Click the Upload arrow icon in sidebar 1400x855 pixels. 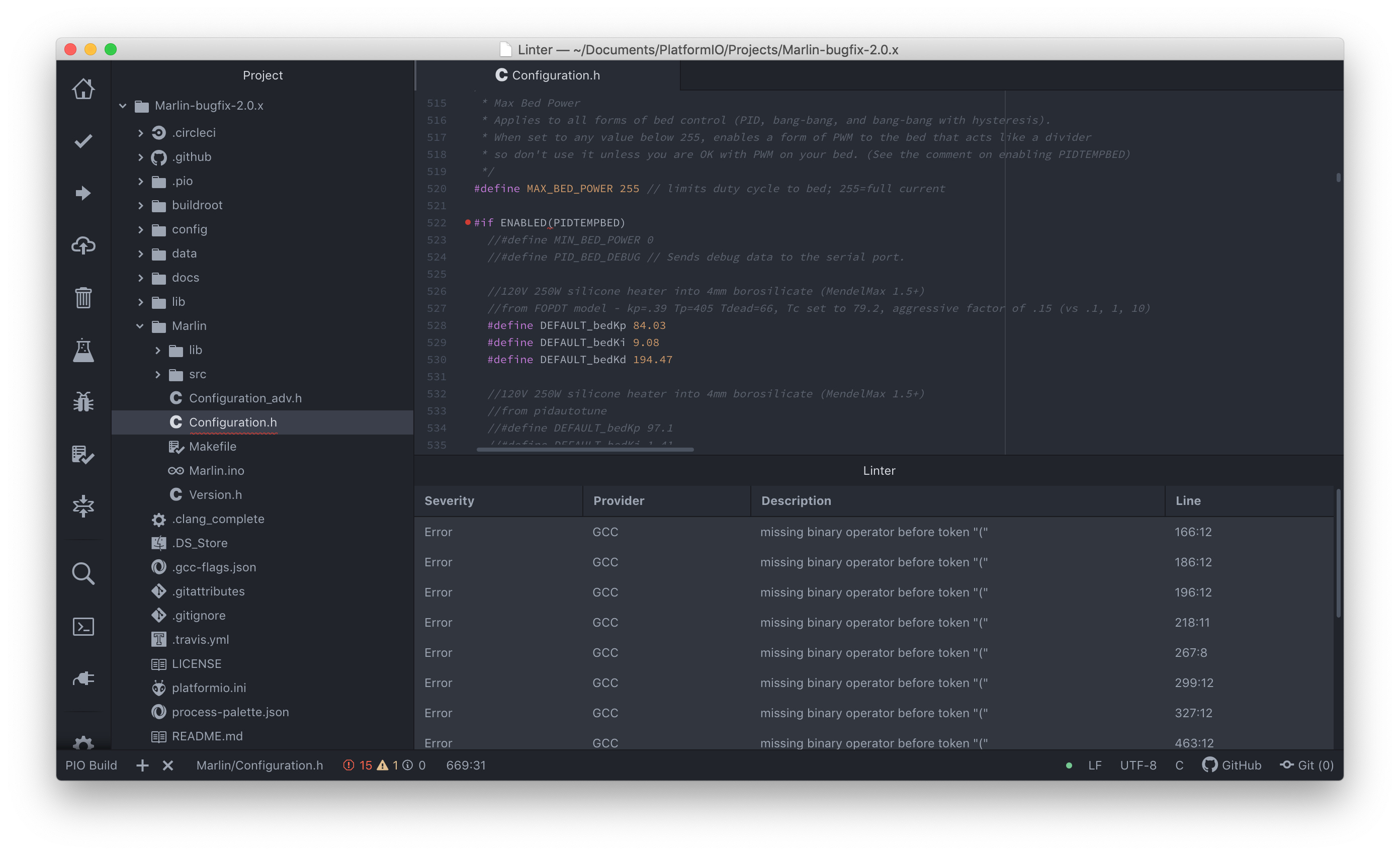83,193
